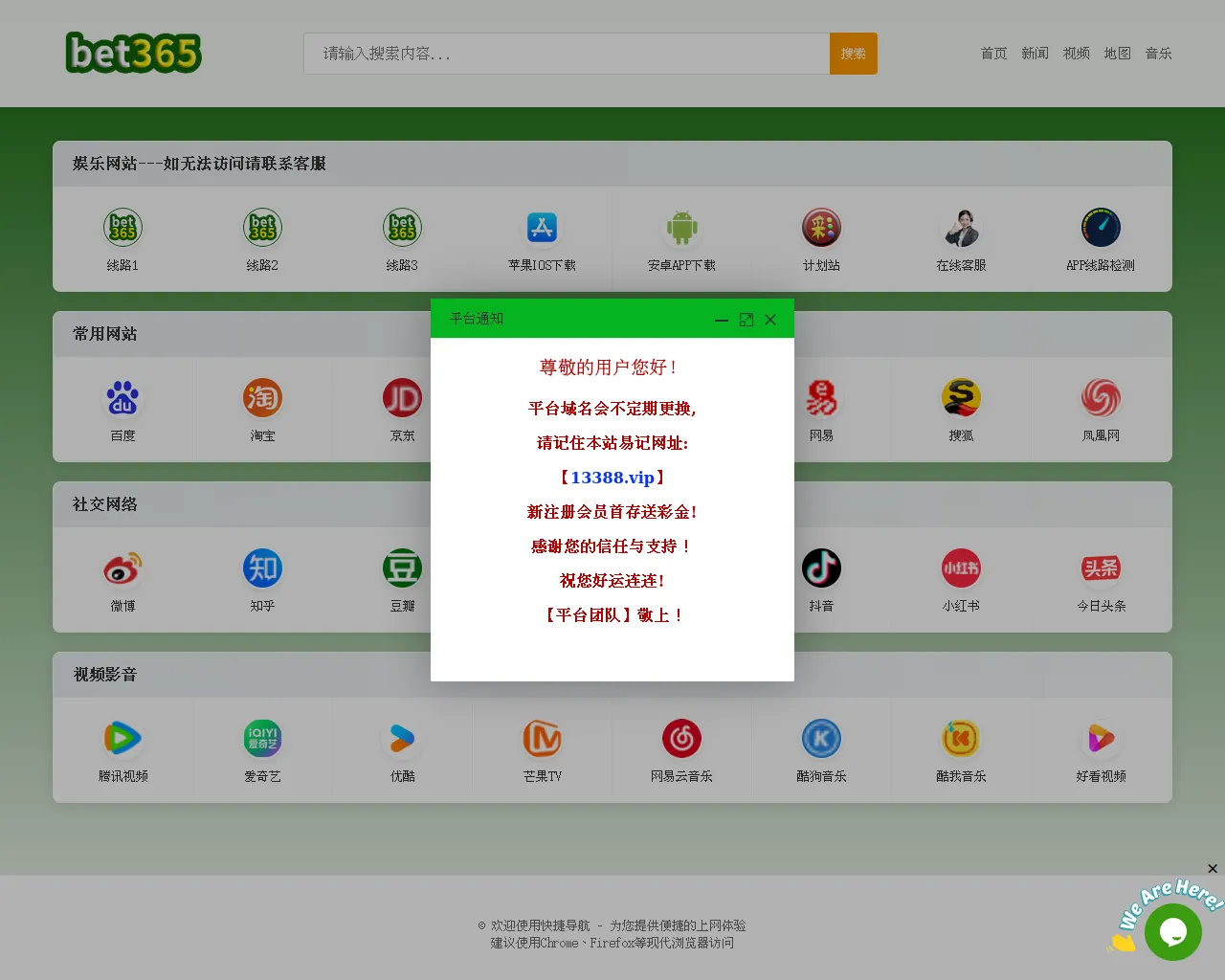Open the 酷我音乐 icon
The height and width of the screenshot is (980, 1225).
pyautogui.click(x=961, y=739)
